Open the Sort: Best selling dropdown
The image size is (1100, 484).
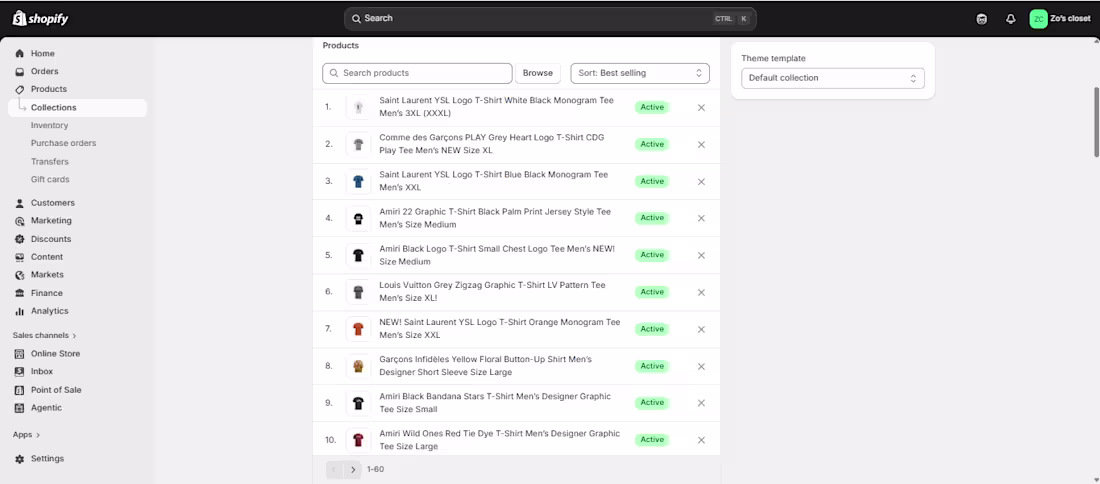tap(640, 73)
